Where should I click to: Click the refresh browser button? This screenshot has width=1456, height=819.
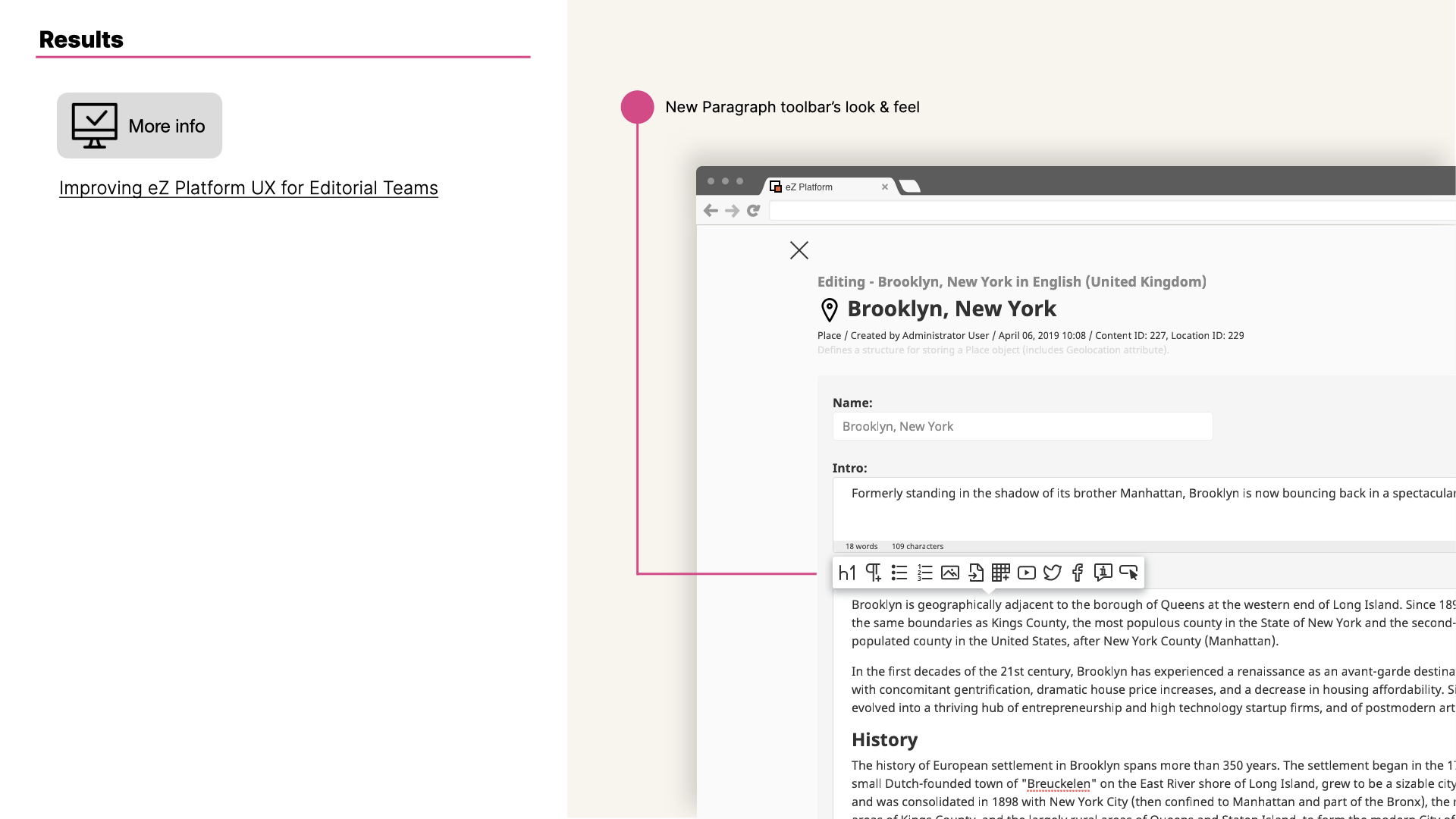click(753, 210)
